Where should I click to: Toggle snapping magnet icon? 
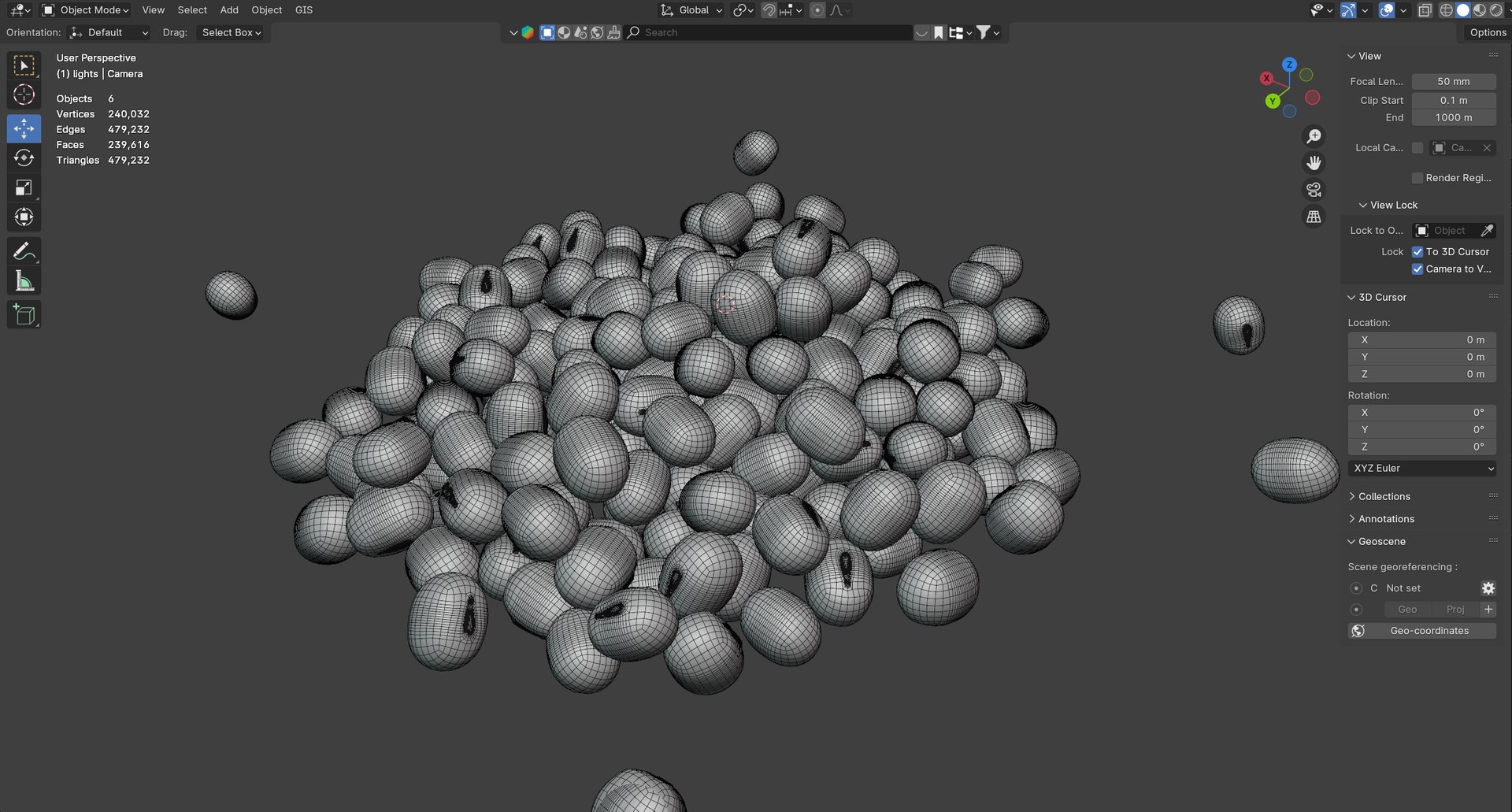click(769, 10)
